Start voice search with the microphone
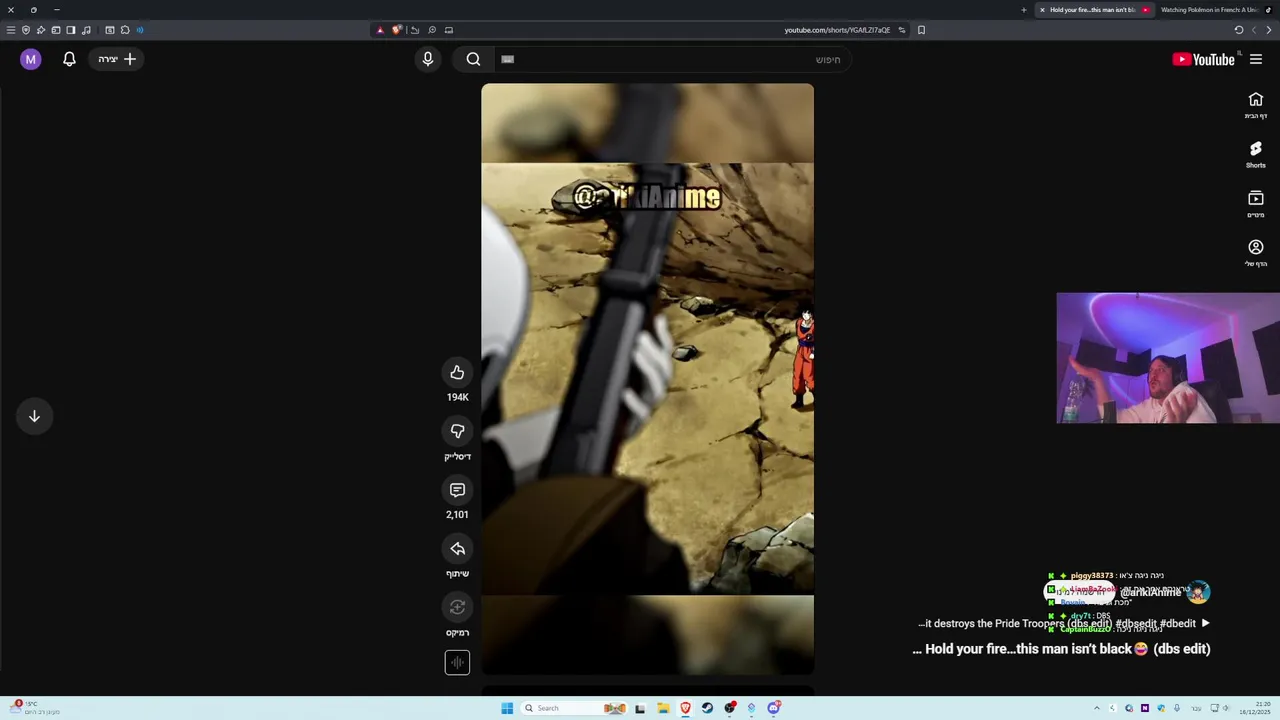 pos(428,59)
